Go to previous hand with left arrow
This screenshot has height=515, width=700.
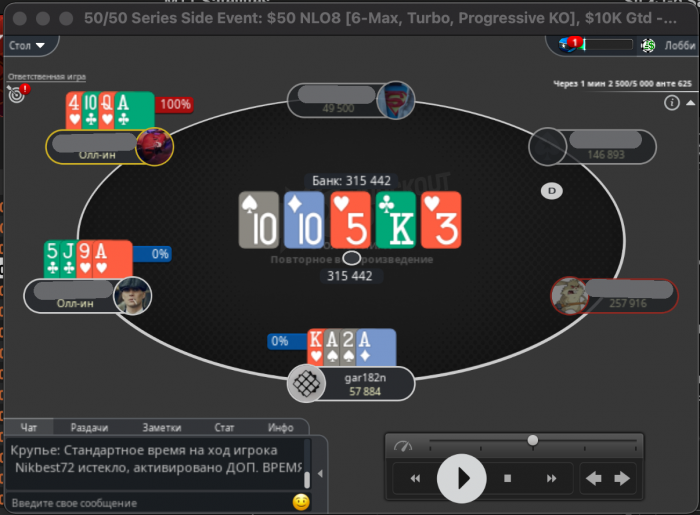(593, 478)
